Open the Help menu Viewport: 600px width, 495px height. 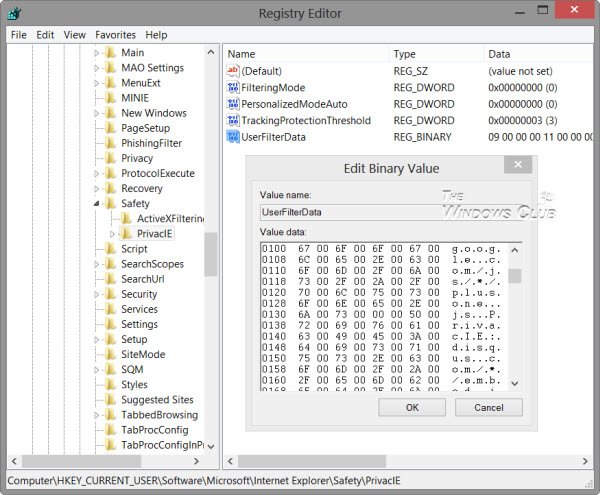pos(156,35)
